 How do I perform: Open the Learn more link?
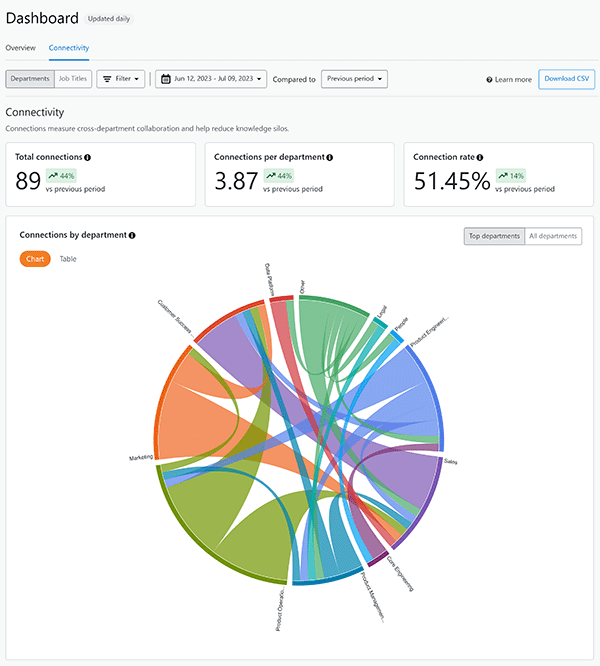514,80
